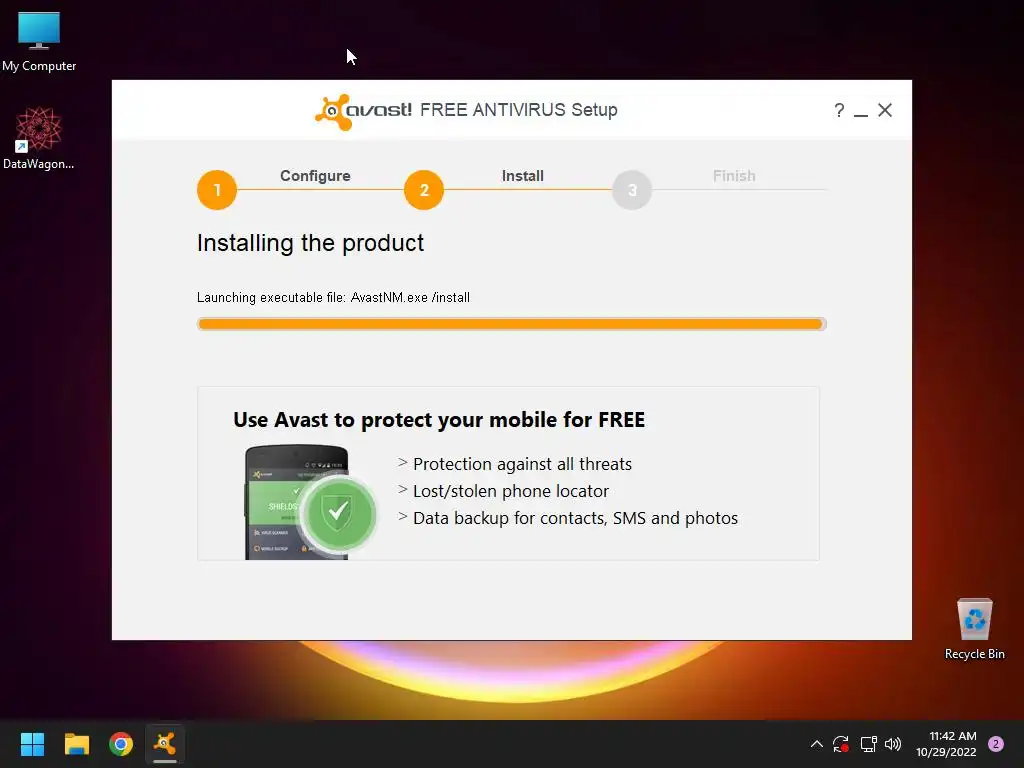Open notifications badge showing 2
Screen dimensions: 1024x768
(996, 744)
